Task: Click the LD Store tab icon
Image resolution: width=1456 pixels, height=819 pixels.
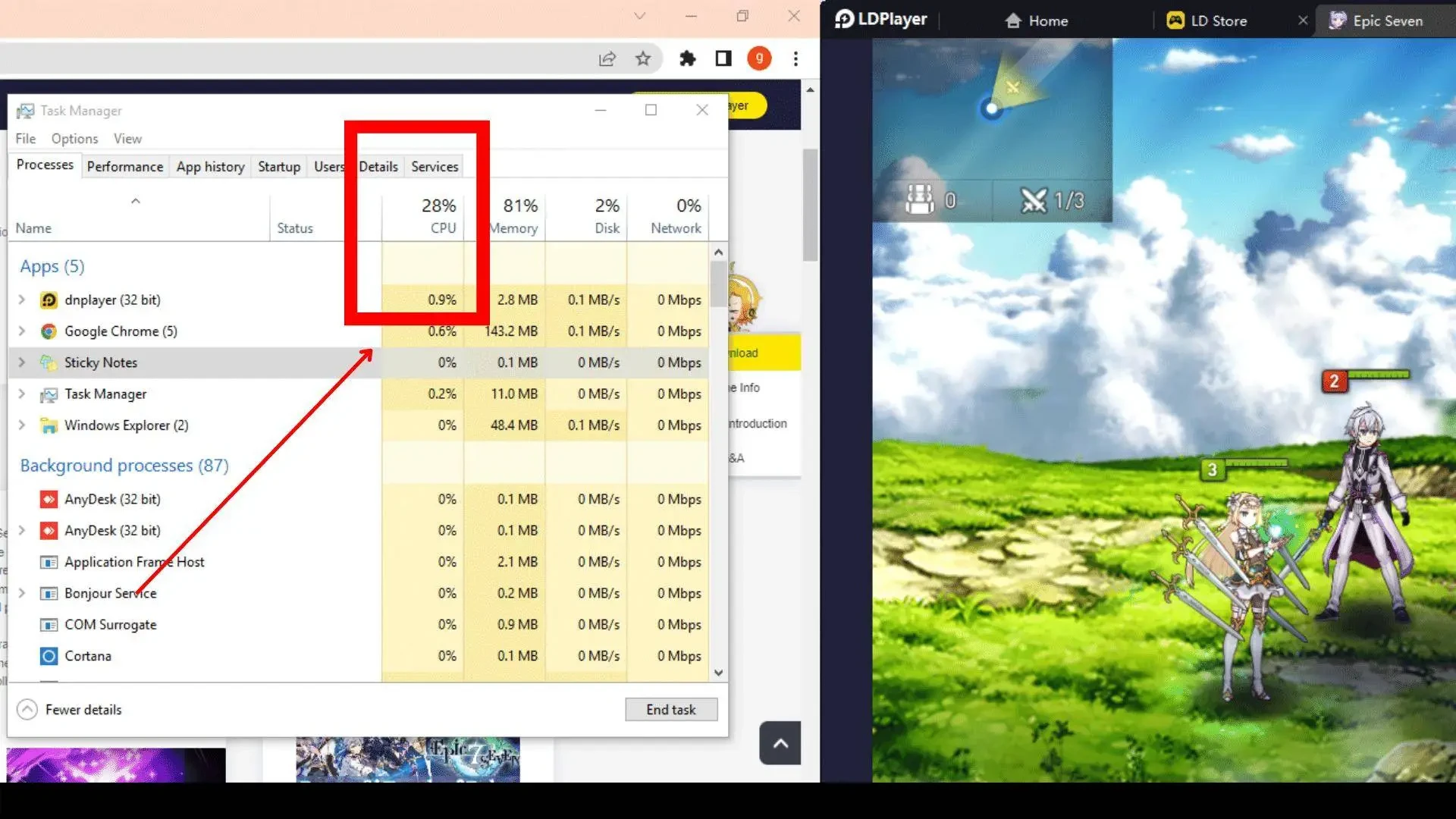Action: pyautogui.click(x=1176, y=20)
